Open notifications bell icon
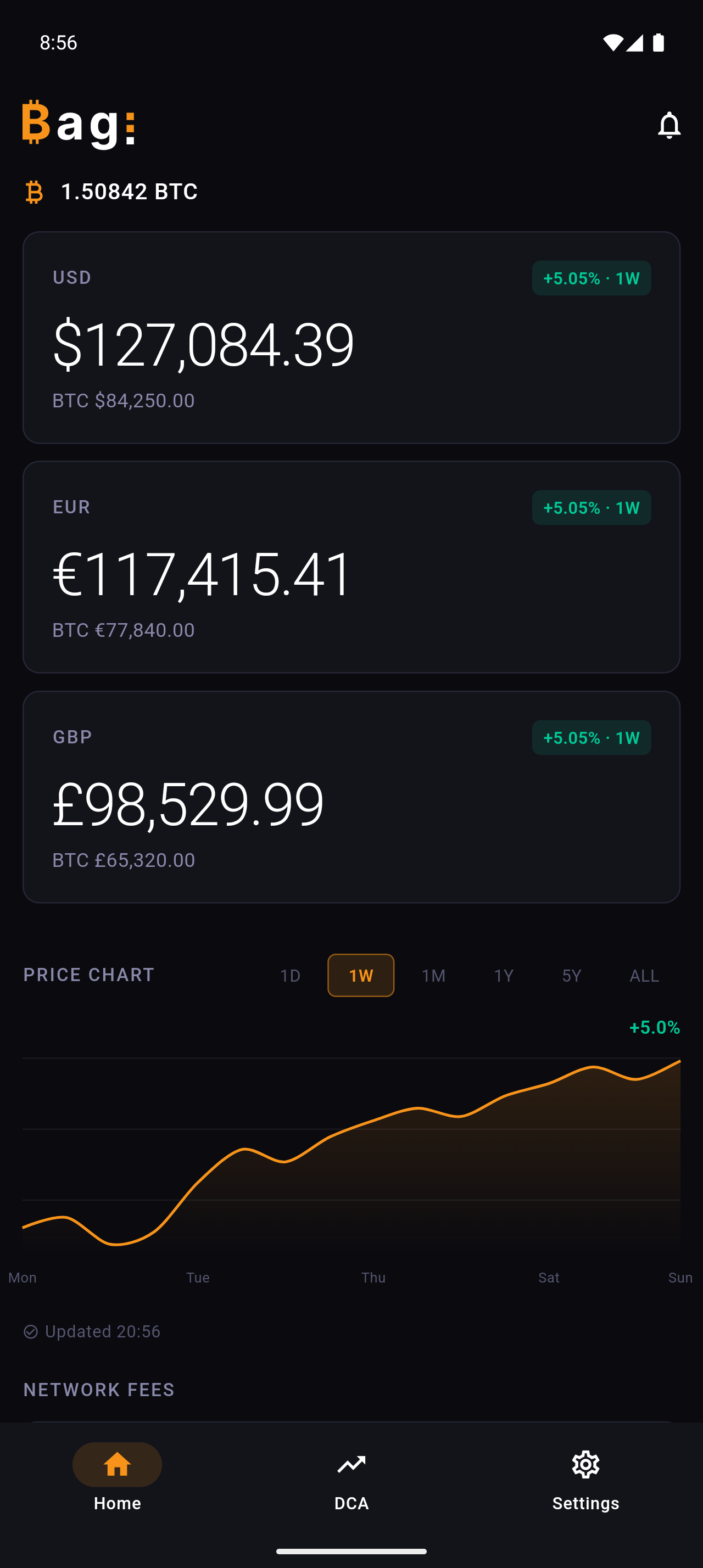This screenshot has height=1568, width=703. tap(669, 125)
